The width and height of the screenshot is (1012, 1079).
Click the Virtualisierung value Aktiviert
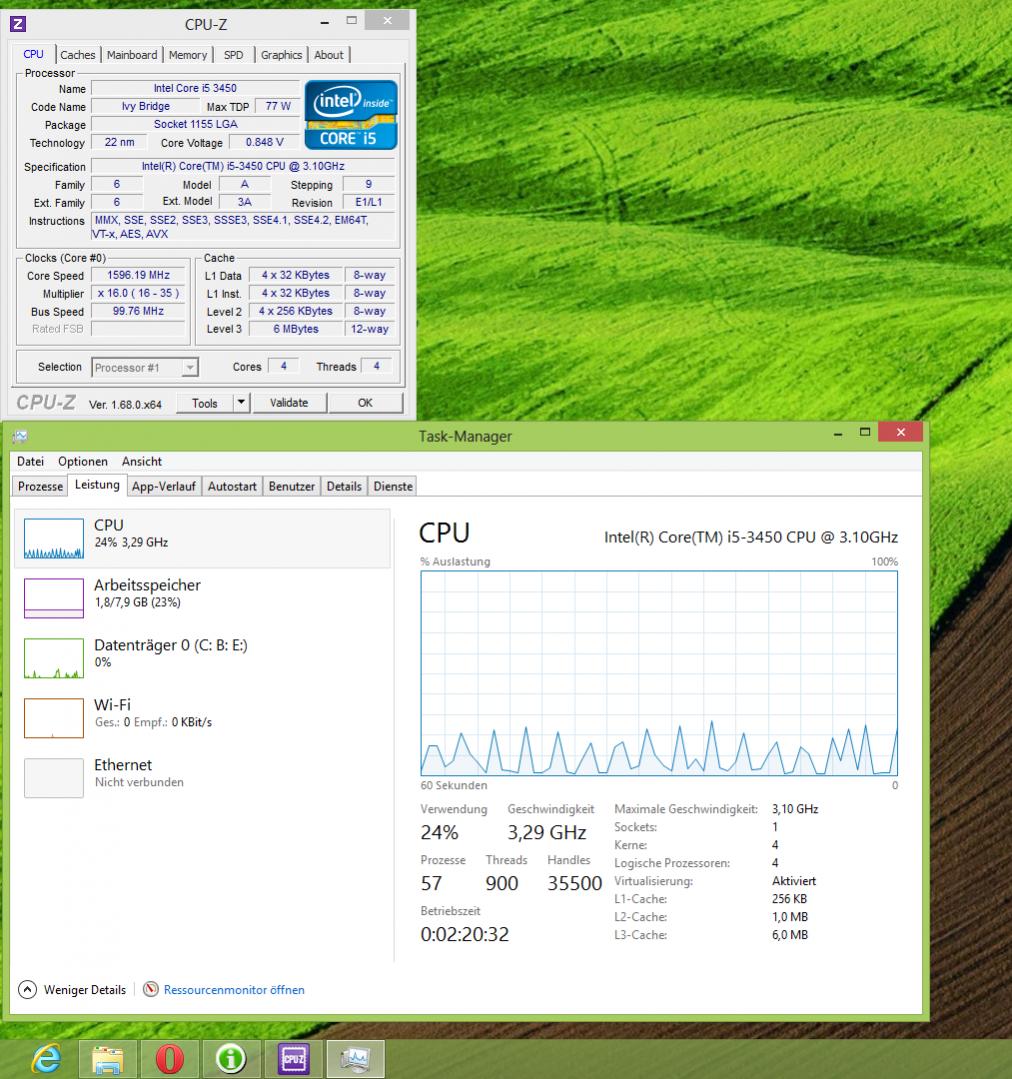pyautogui.click(x=794, y=881)
